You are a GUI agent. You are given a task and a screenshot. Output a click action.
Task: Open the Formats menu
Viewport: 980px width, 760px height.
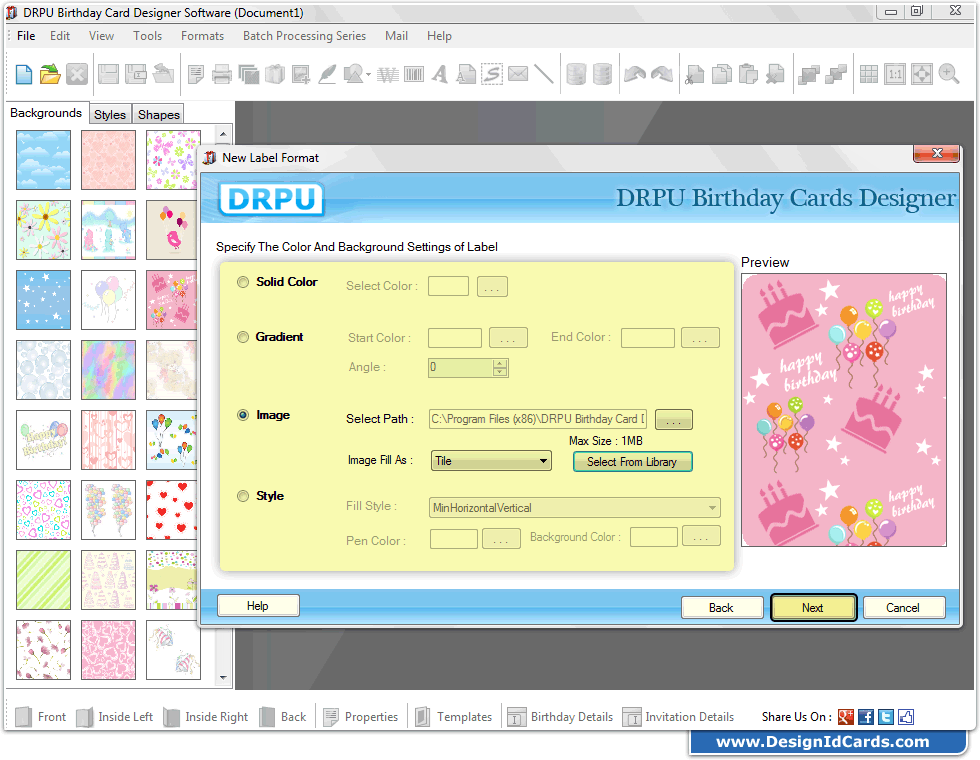202,36
